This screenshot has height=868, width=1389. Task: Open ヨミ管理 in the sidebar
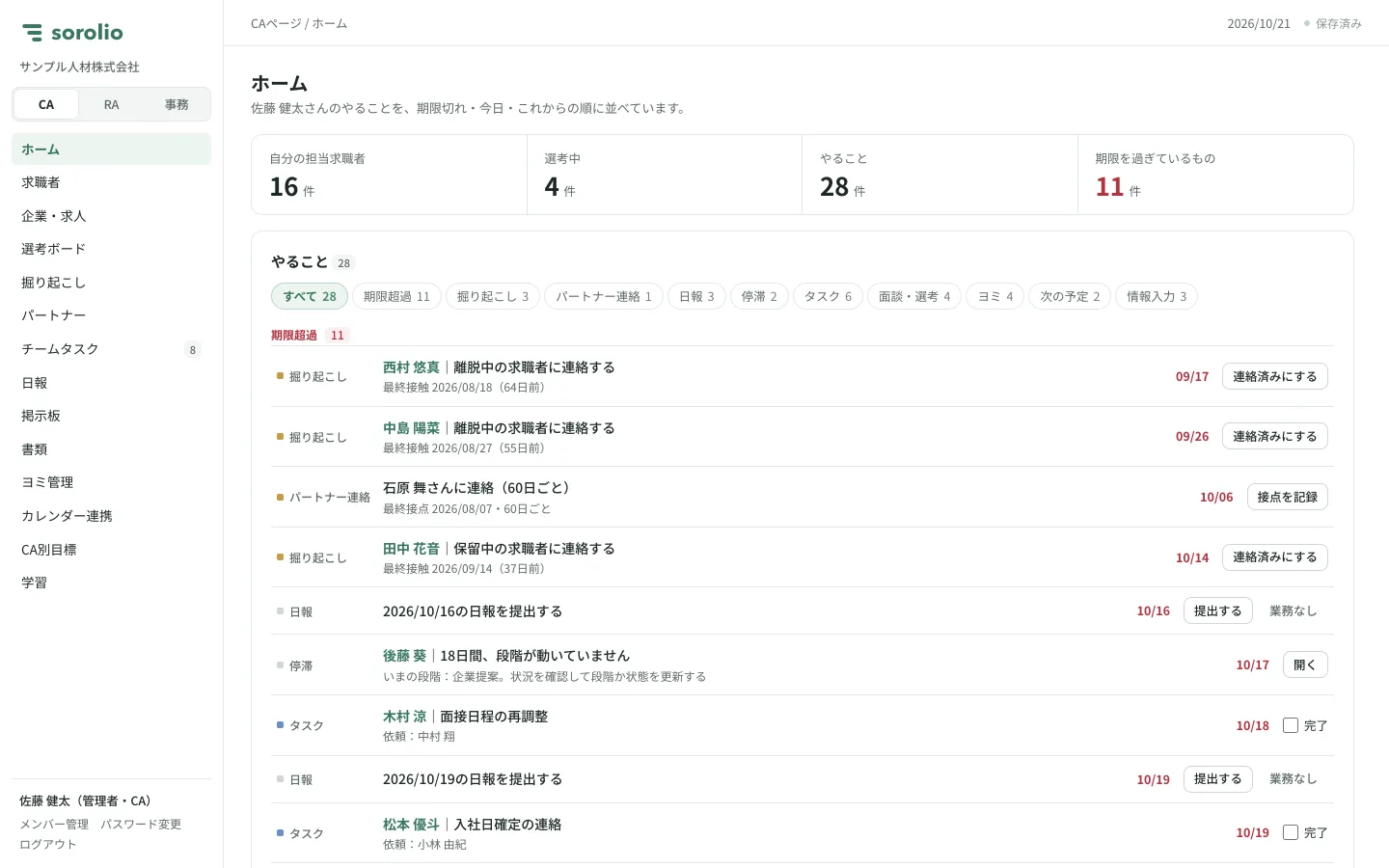(111, 482)
